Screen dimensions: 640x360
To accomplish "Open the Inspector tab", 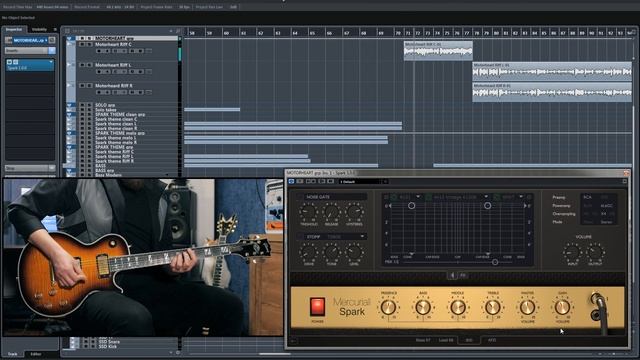I will (x=14, y=29).
